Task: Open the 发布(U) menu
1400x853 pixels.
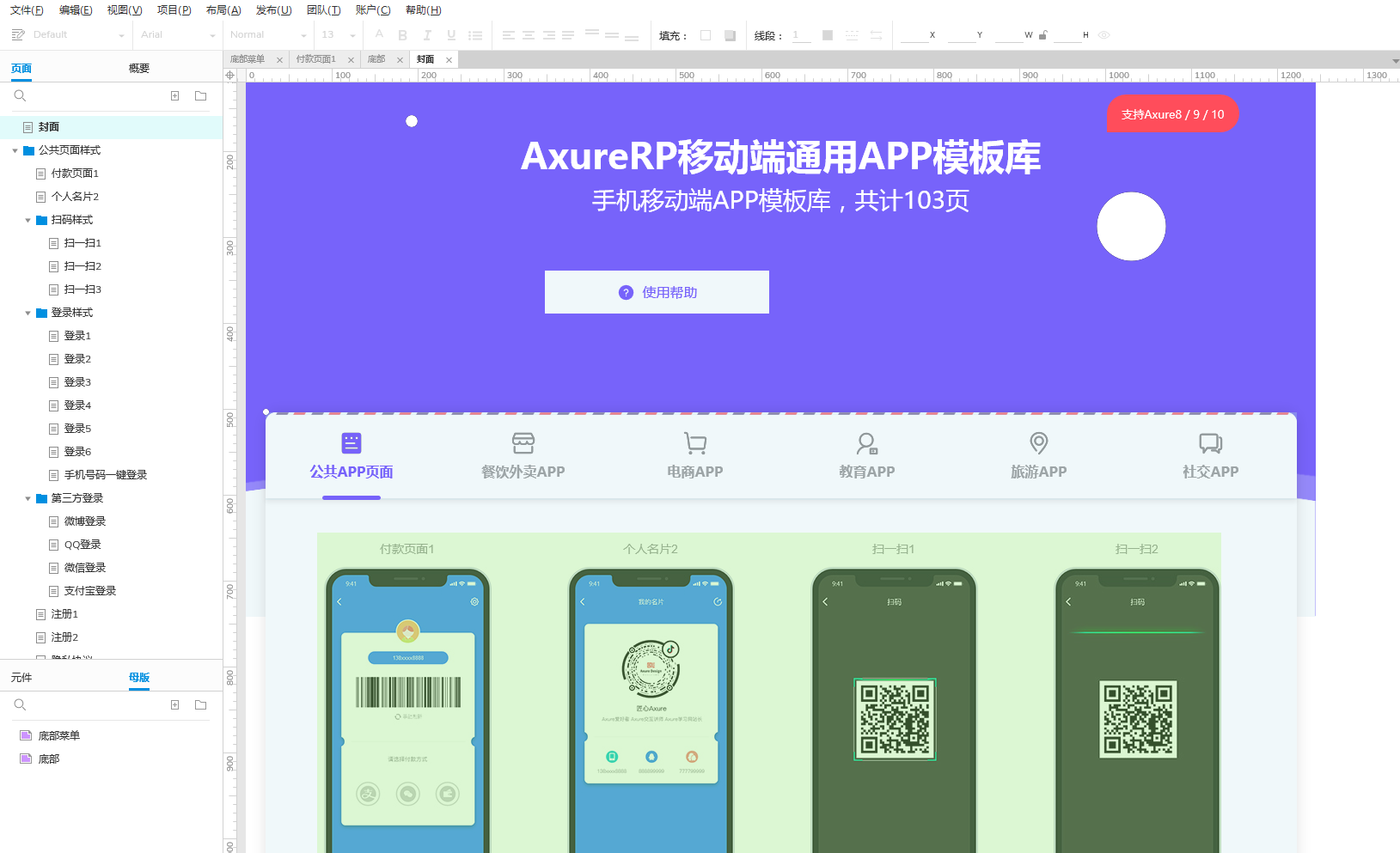Action: point(273,10)
